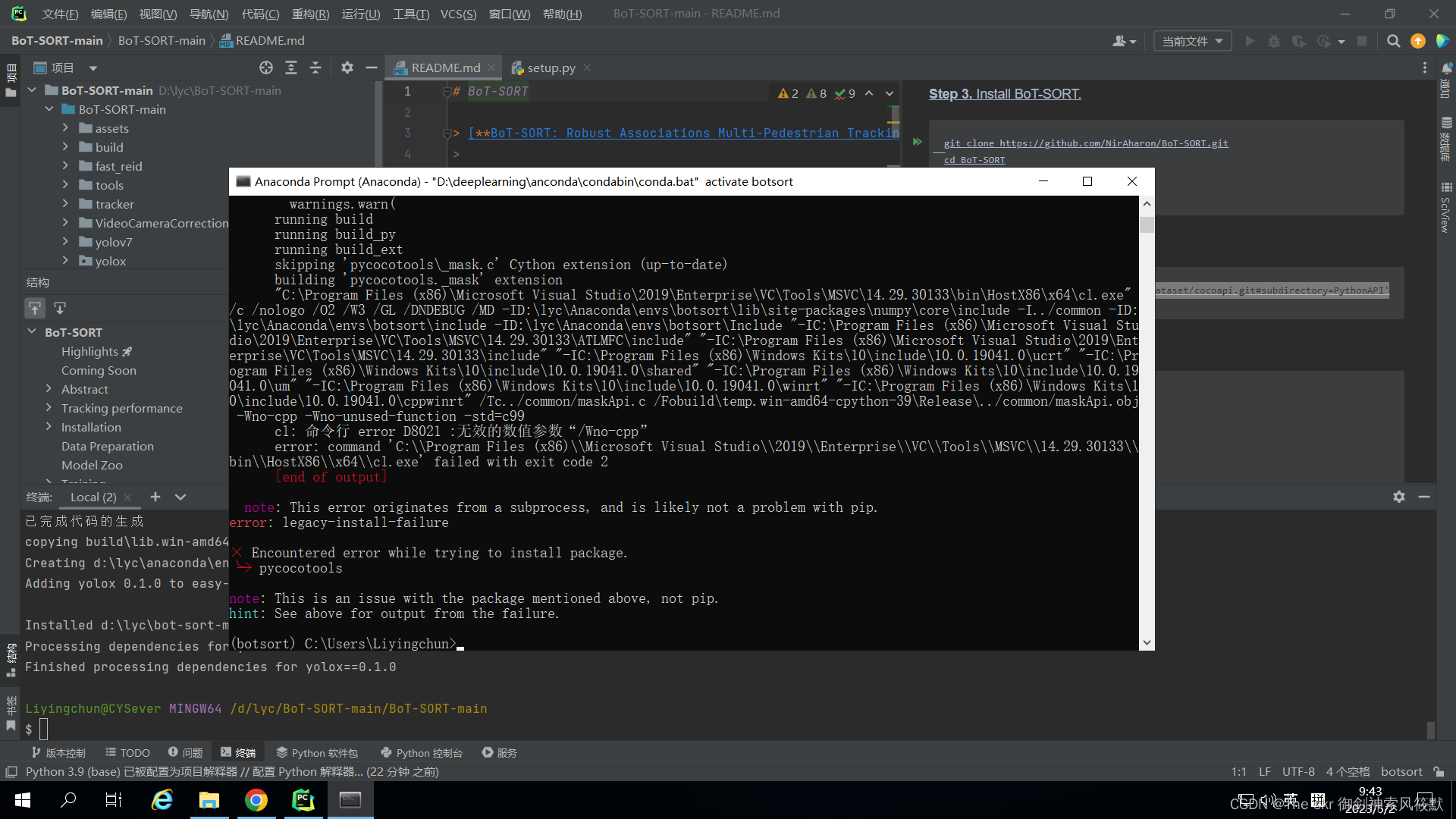Viewport: 1456px width, 819px height.
Task: Click the Search Everywhere magnifier icon
Action: pyautogui.click(x=1393, y=41)
